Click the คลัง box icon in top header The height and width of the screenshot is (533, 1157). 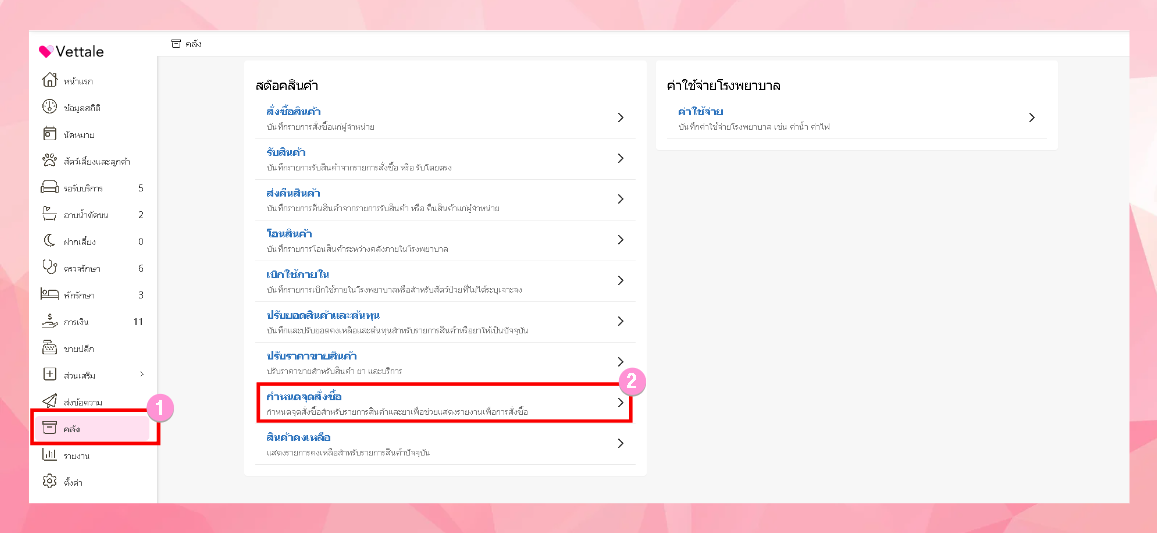pyautogui.click(x=176, y=44)
